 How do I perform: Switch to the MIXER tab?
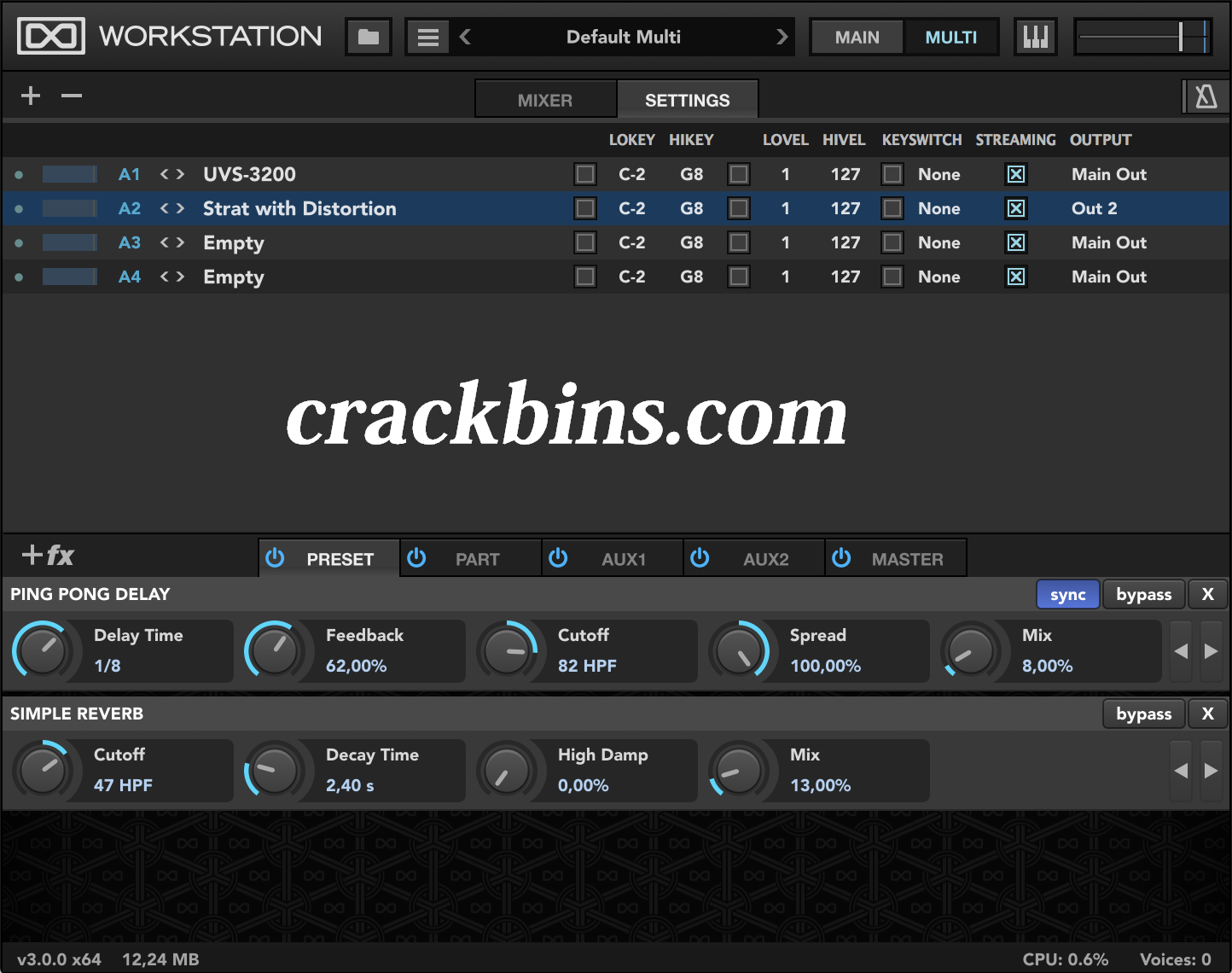point(545,99)
